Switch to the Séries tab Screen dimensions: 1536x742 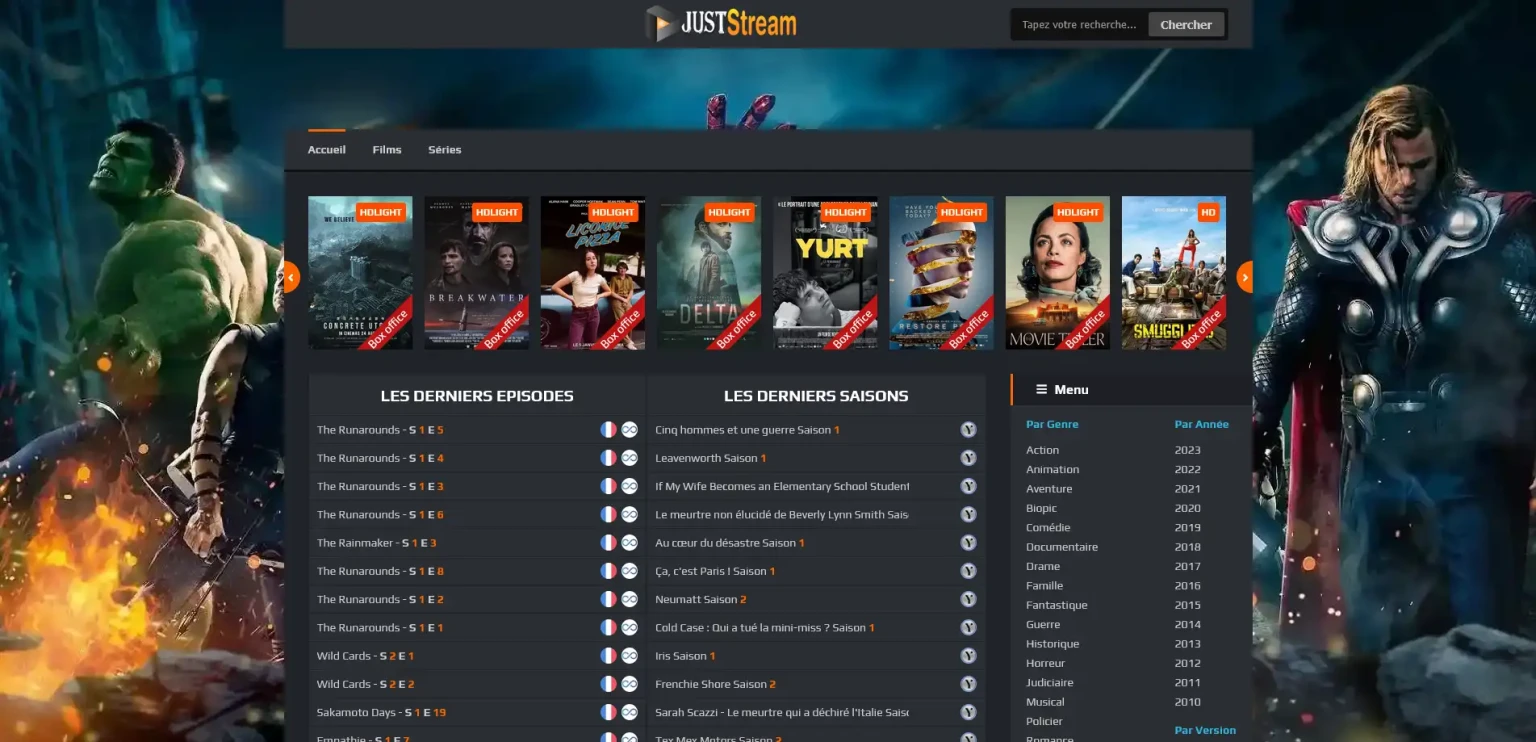[445, 150]
